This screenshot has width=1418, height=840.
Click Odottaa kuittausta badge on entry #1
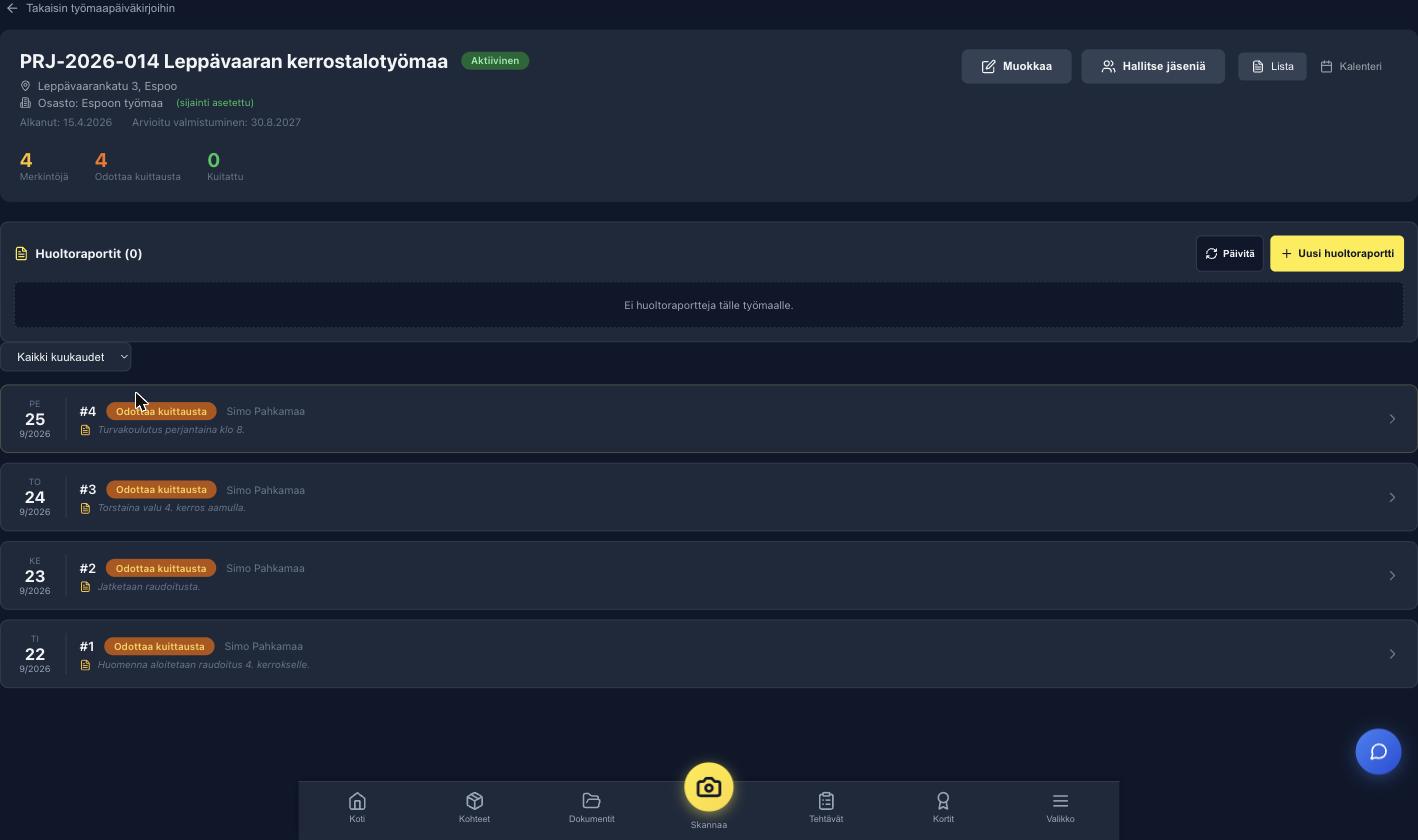(159, 646)
